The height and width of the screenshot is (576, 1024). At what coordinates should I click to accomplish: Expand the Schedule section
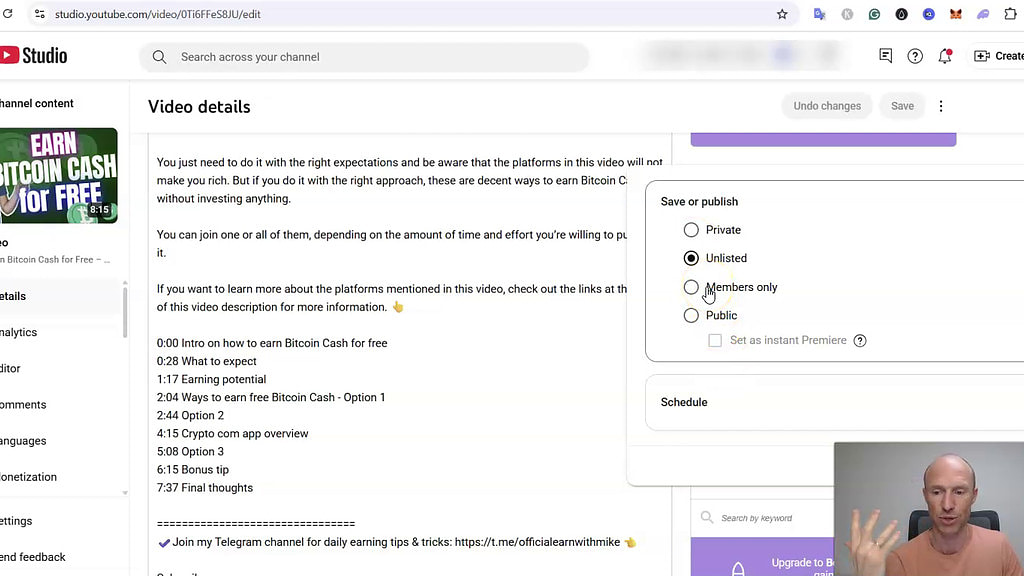(x=835, y=402)
